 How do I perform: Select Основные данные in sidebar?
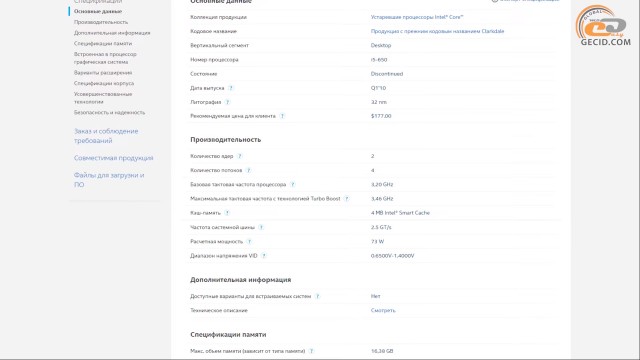point(98,11)
